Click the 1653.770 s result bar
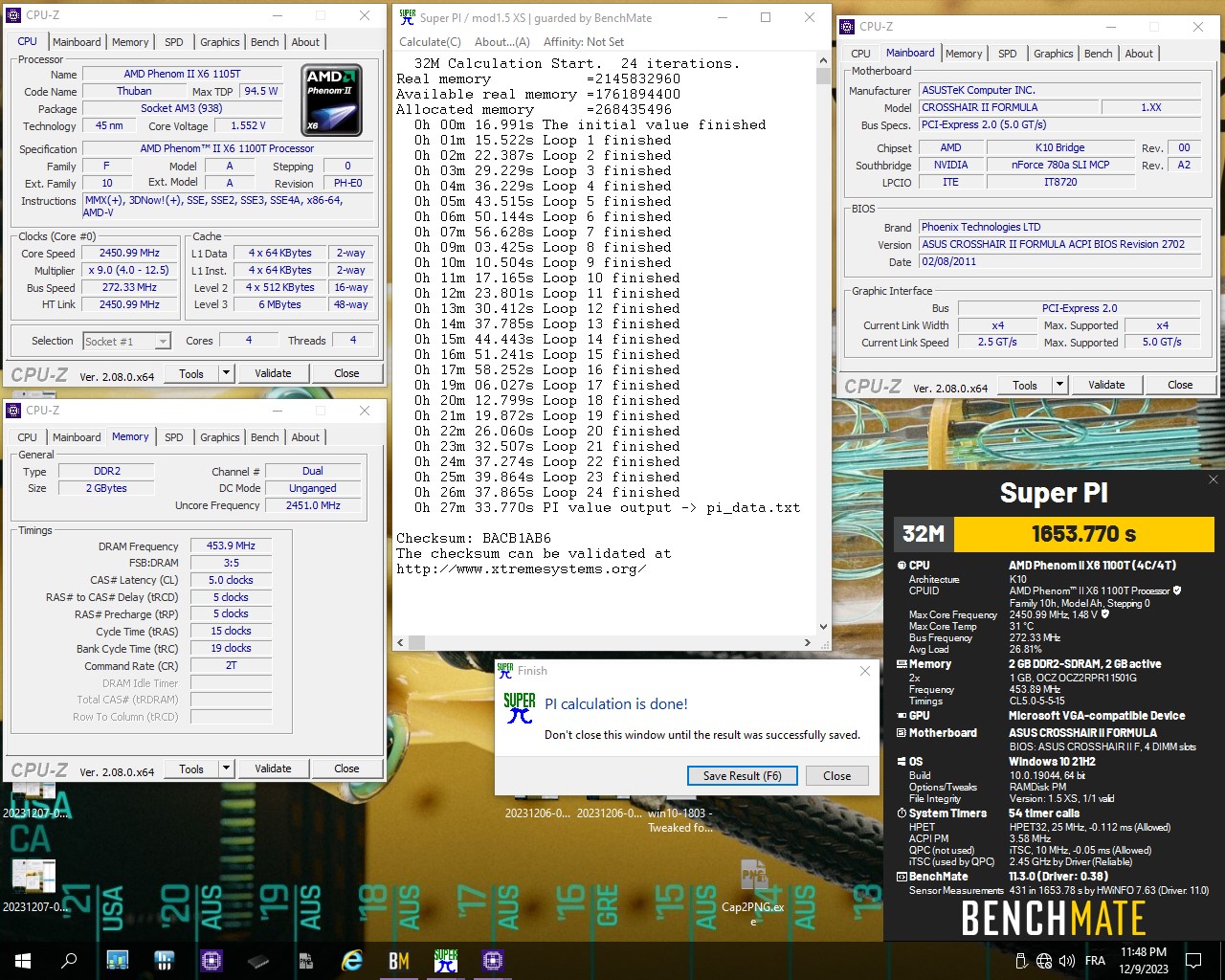 point(1084,534)
